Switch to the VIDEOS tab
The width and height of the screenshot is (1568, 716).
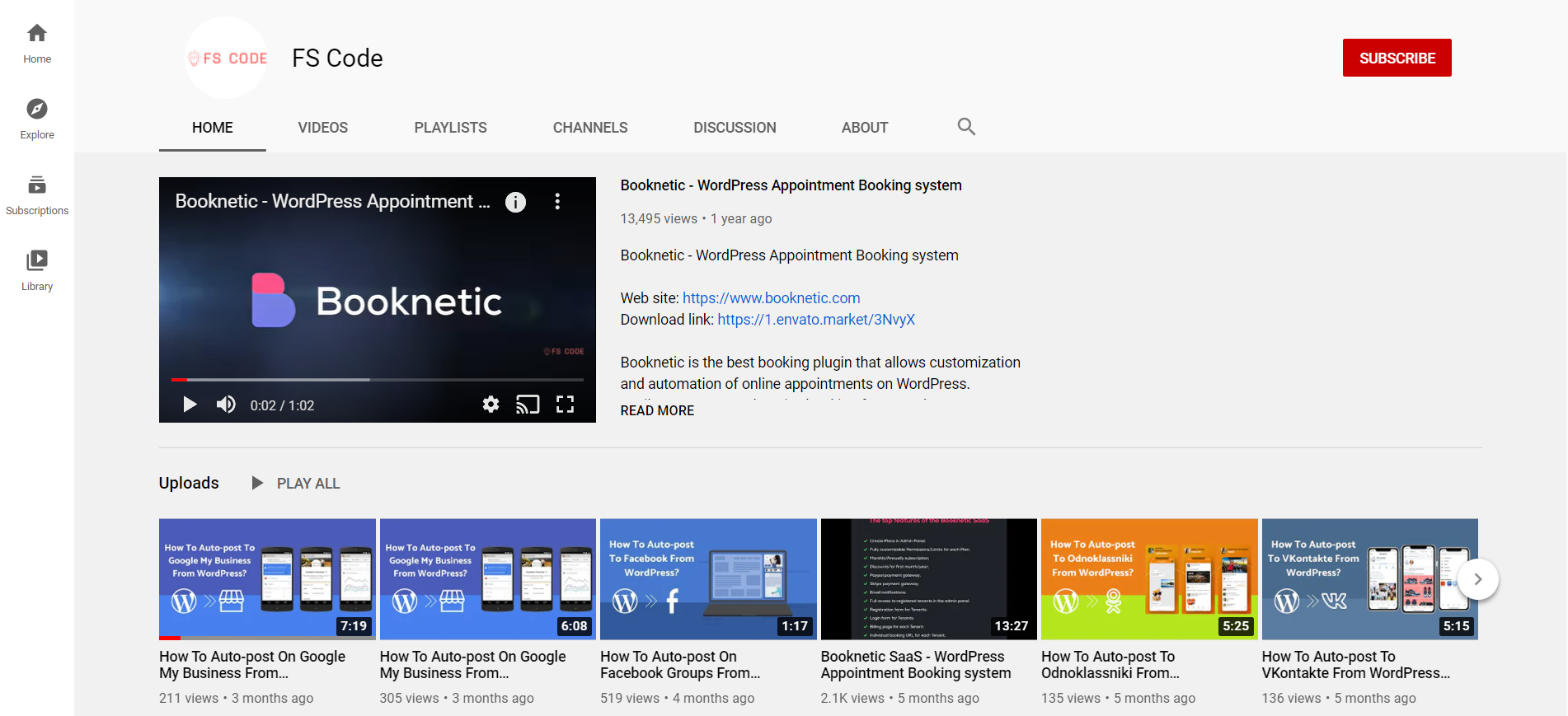[x=323, y=128]
